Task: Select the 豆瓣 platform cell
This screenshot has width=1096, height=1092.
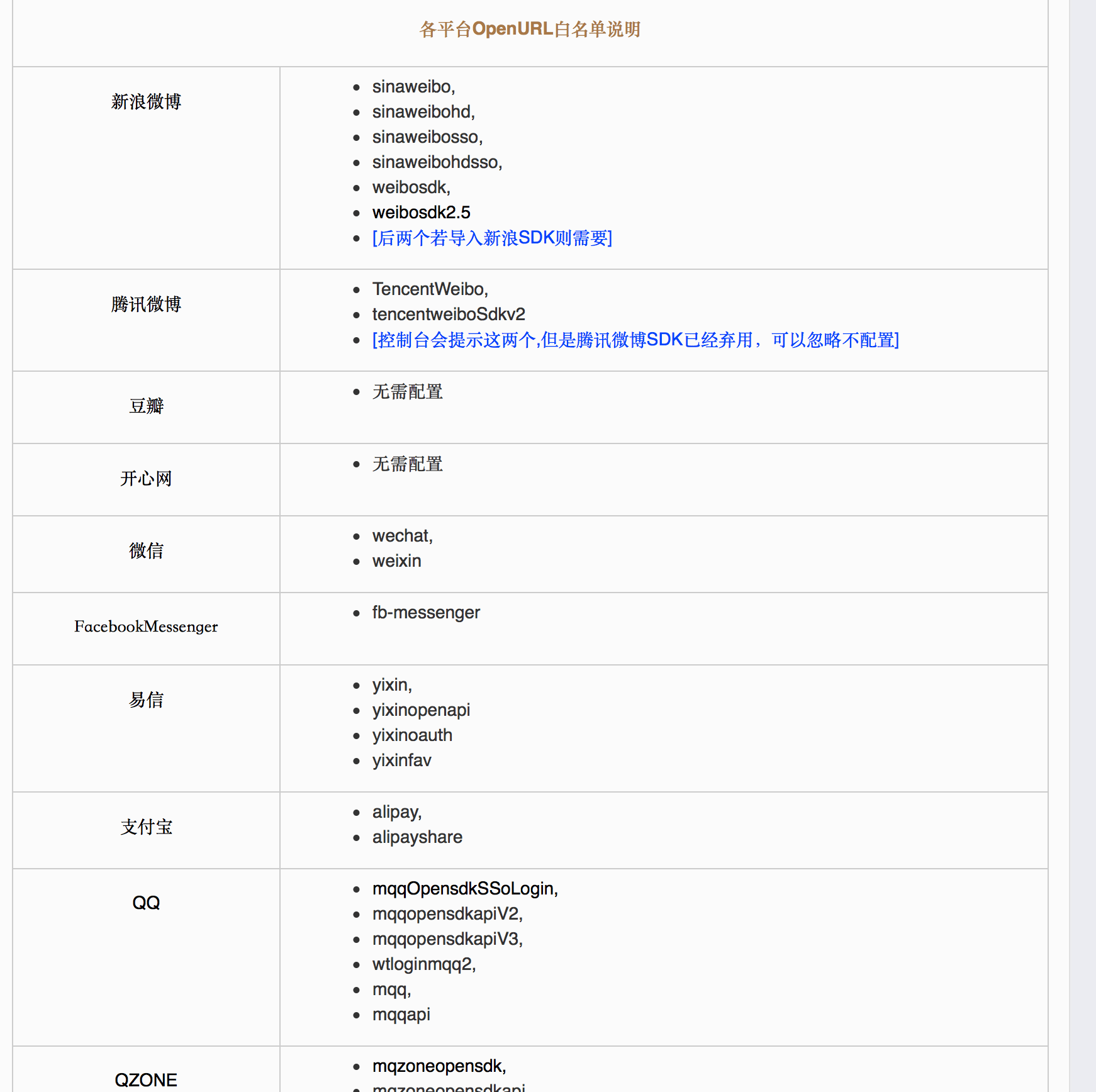Action: 146,406
